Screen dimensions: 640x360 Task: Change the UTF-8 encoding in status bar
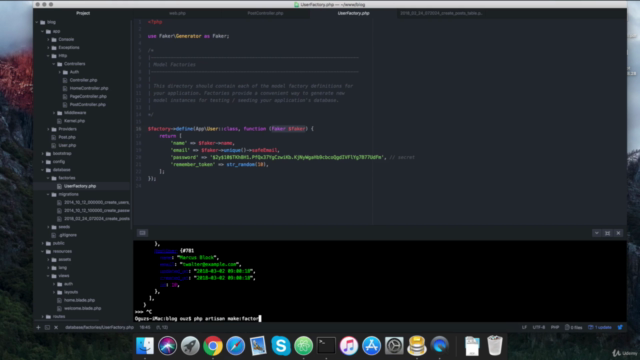pyautogui.click(x=539, y=327)
